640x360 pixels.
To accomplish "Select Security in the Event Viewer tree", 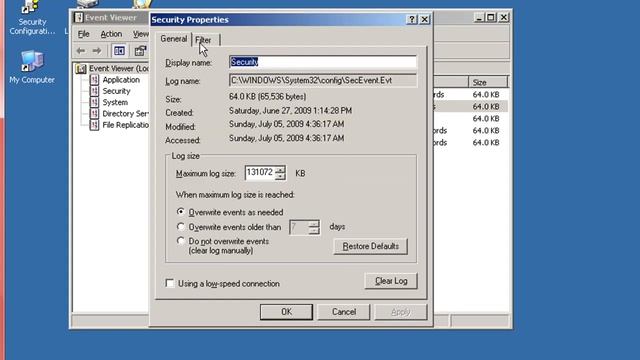I will pyautogui.click(x=116, y=91).
